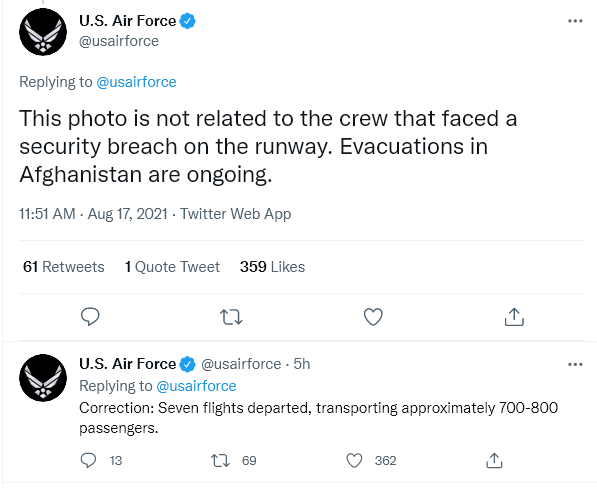Reply to the main tweet with comment icon
597x488 pixels.
90,317
